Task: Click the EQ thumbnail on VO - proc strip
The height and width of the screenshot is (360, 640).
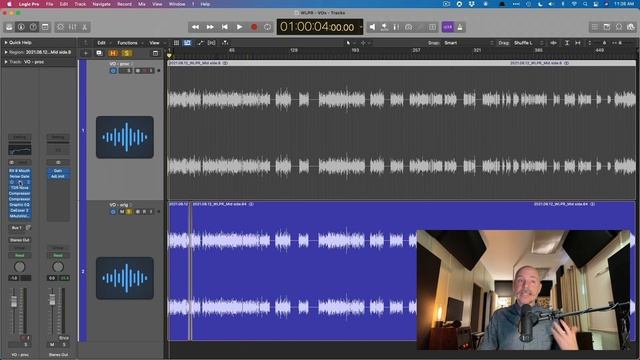Action: pos(20,149)
